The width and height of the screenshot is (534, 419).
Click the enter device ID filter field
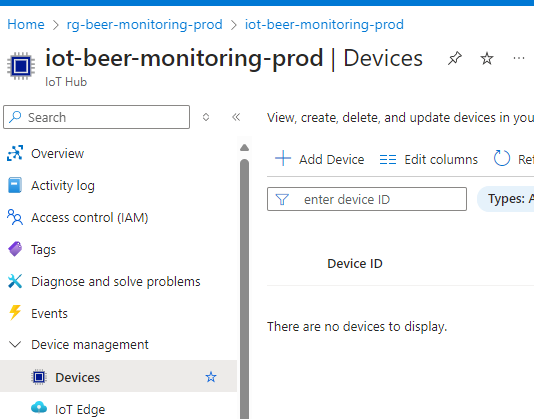[367, 199]
